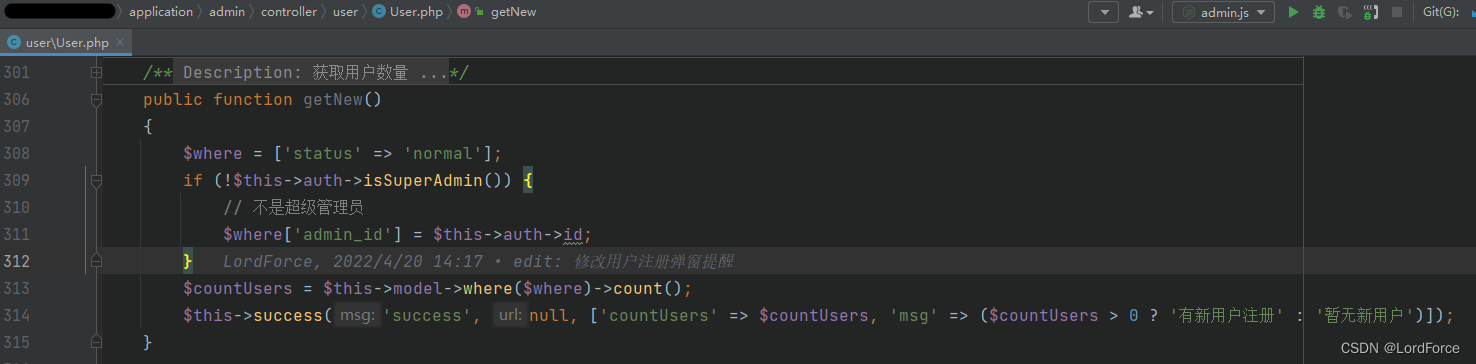1476x364 pixels.
Task: Click the getNew function name in code
Action: pos(333,99)
